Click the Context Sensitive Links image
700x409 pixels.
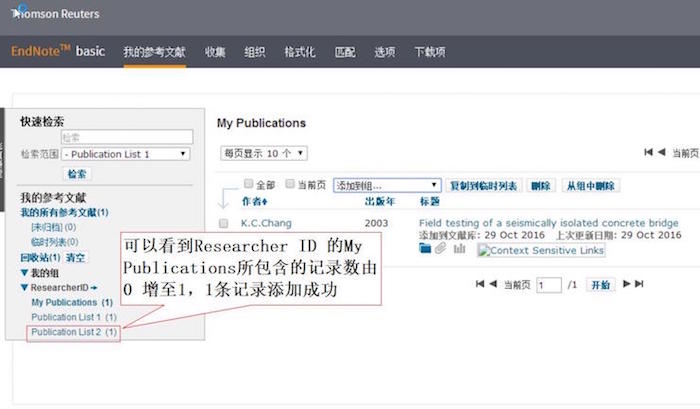541,250
